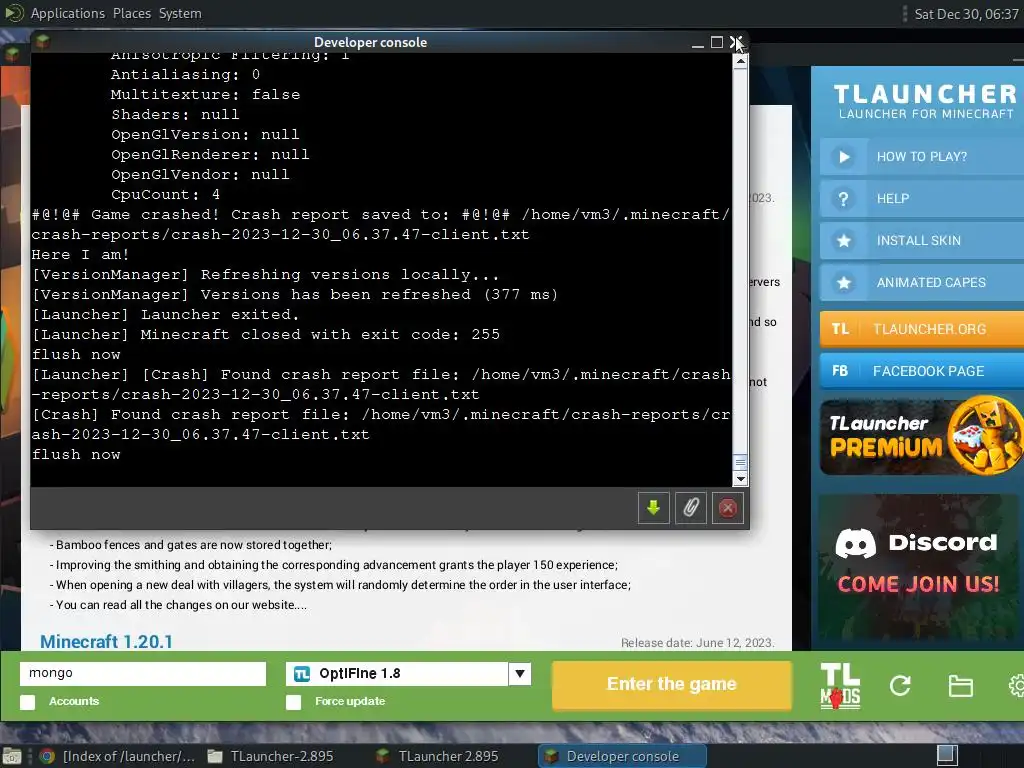Open the Applications menu
The width and height of the screenshot is (1024, 768).
point(67,13)
